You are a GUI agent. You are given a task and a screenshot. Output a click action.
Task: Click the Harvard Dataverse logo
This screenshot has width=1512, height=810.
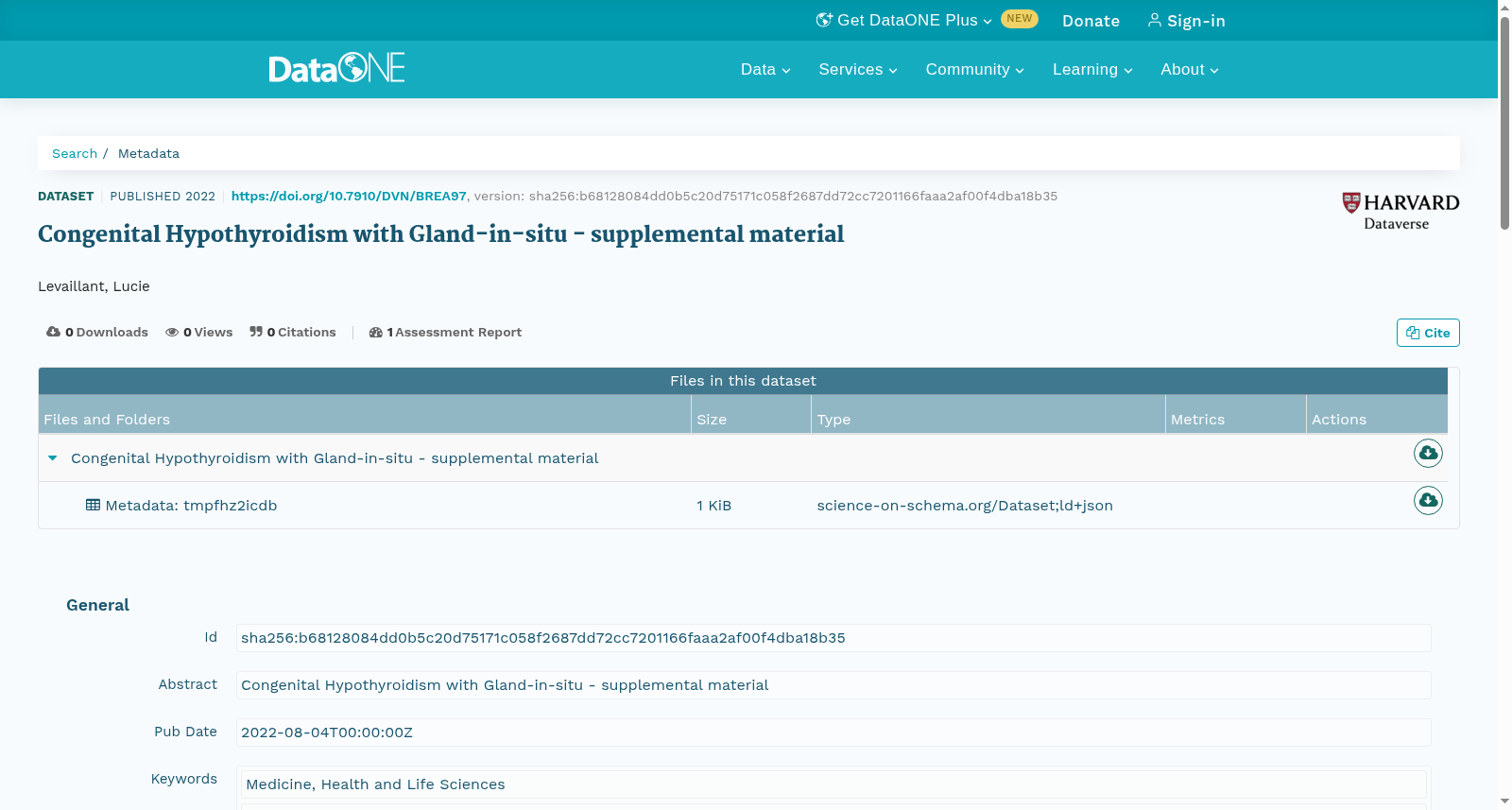[1400, 212]
